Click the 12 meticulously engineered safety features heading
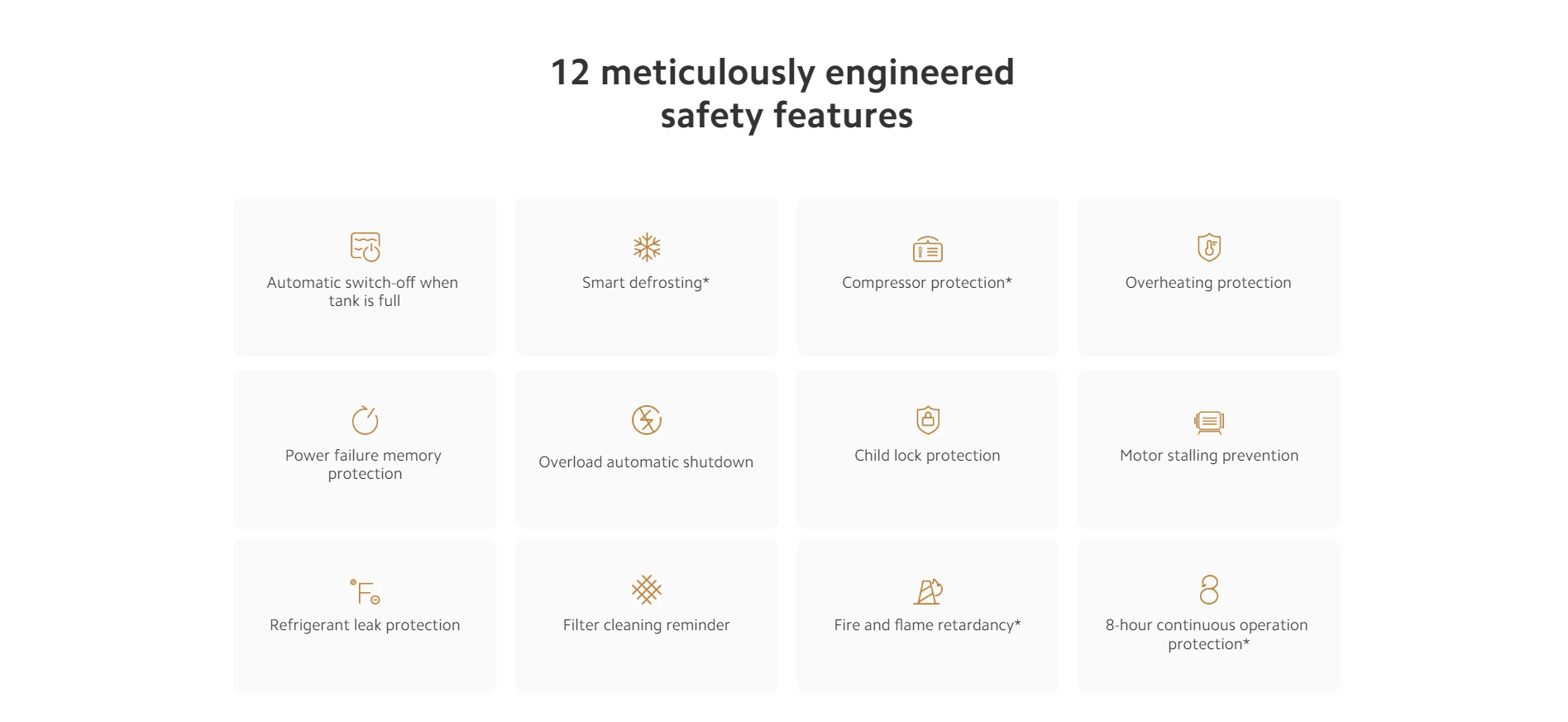 pos(782,93)
